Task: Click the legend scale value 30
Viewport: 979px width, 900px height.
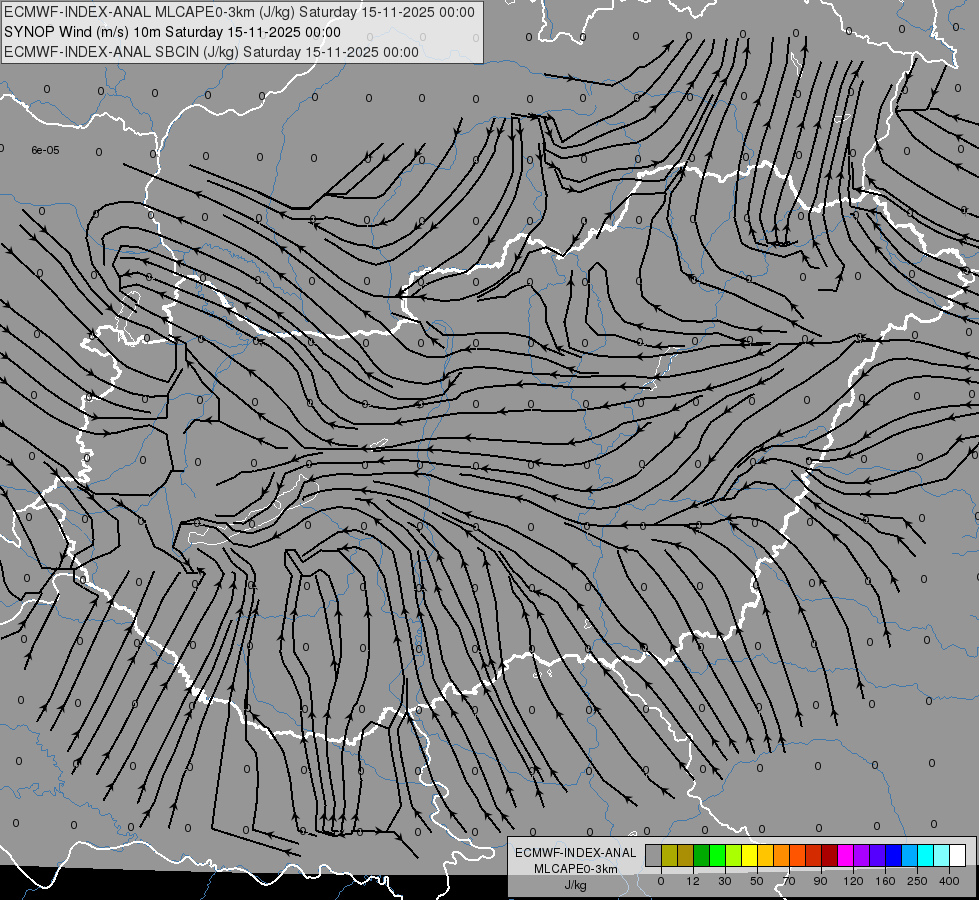Action: [725, 881]
